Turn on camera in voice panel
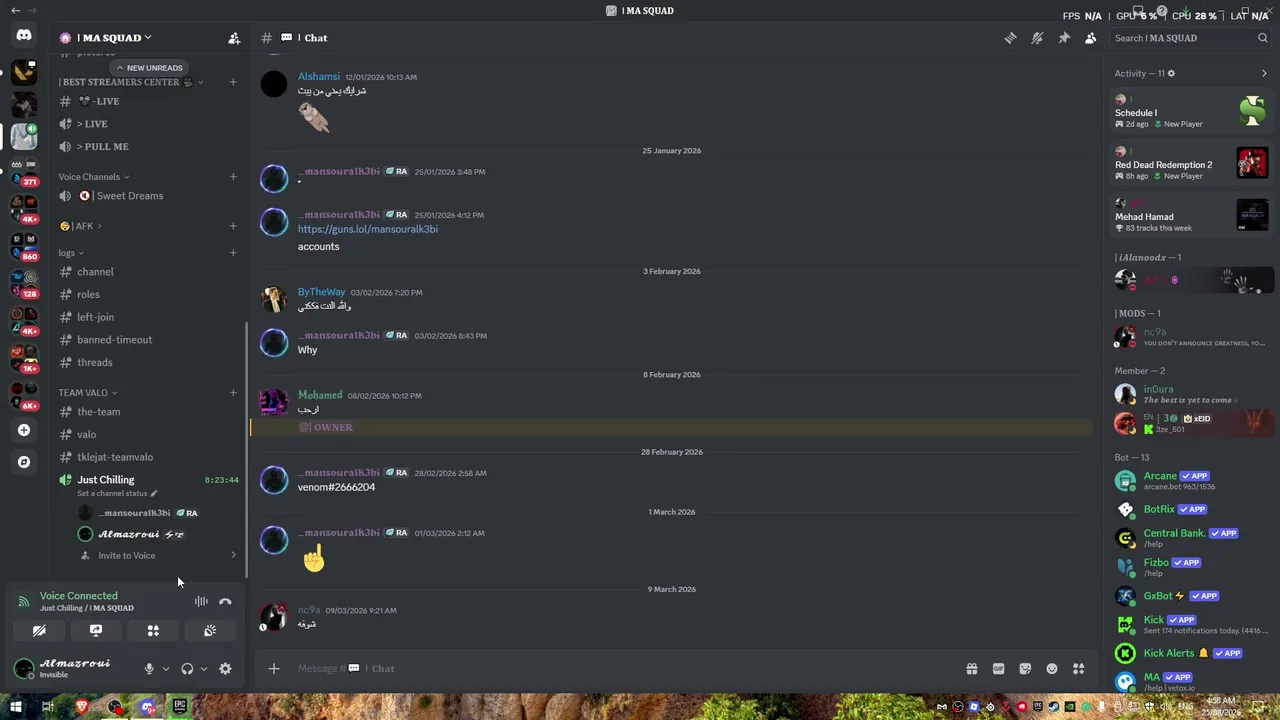 coord(39,631)
